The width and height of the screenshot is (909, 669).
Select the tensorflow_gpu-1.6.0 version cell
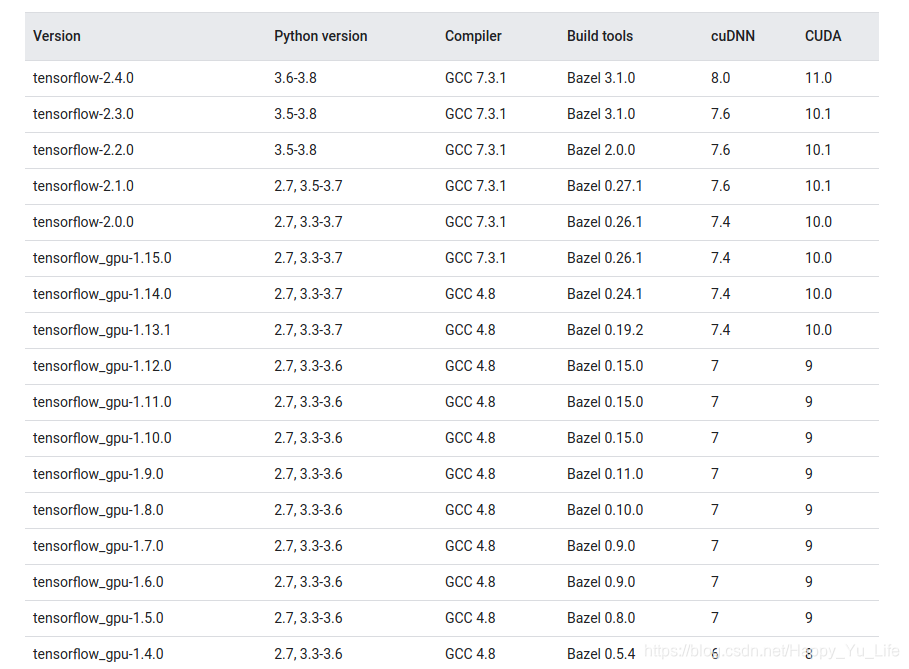pos(98,581)
